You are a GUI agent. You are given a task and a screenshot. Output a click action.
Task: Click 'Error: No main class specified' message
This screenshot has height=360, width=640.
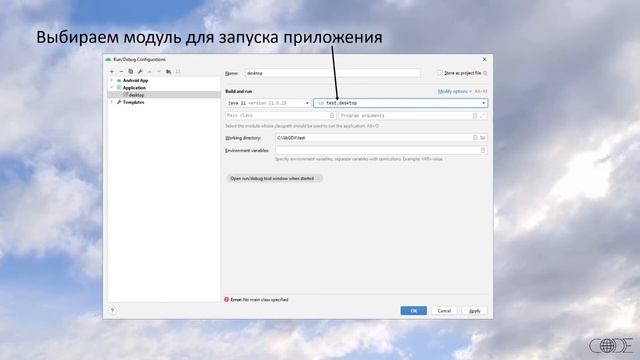tap(260, 300)
